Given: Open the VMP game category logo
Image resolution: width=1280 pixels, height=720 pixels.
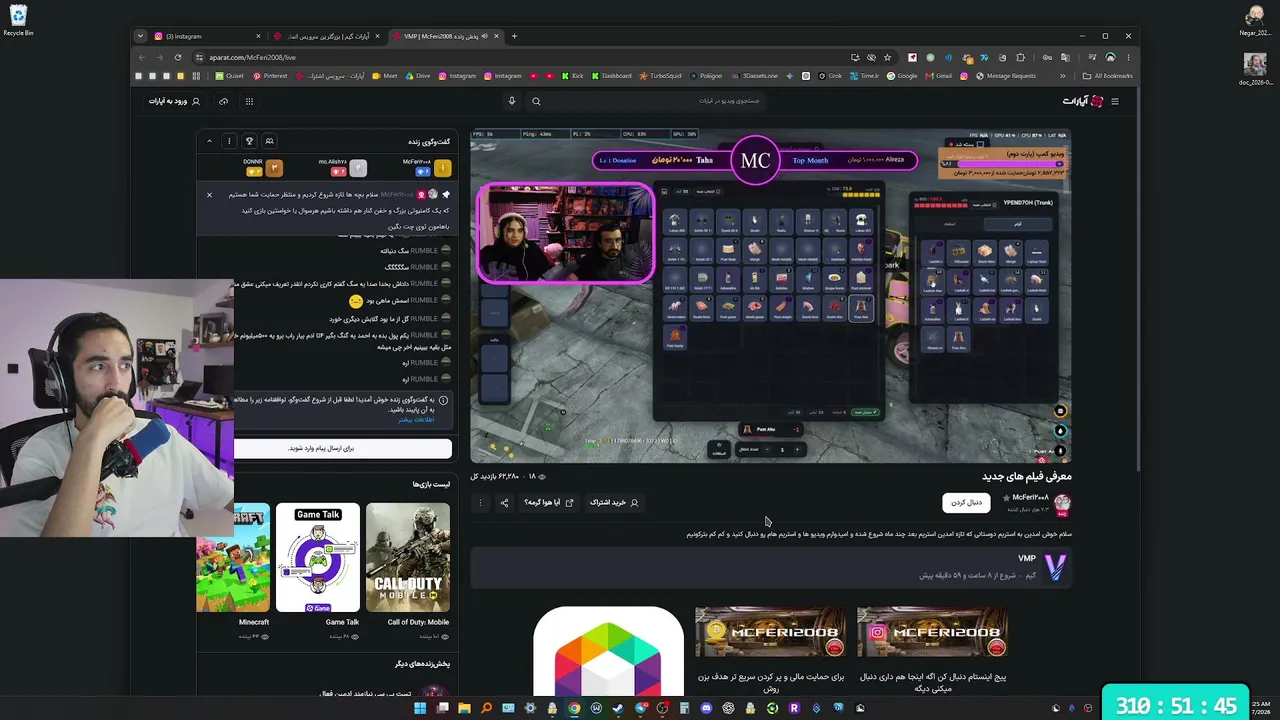Looking at the screenshot, I should coord(1055,566).
